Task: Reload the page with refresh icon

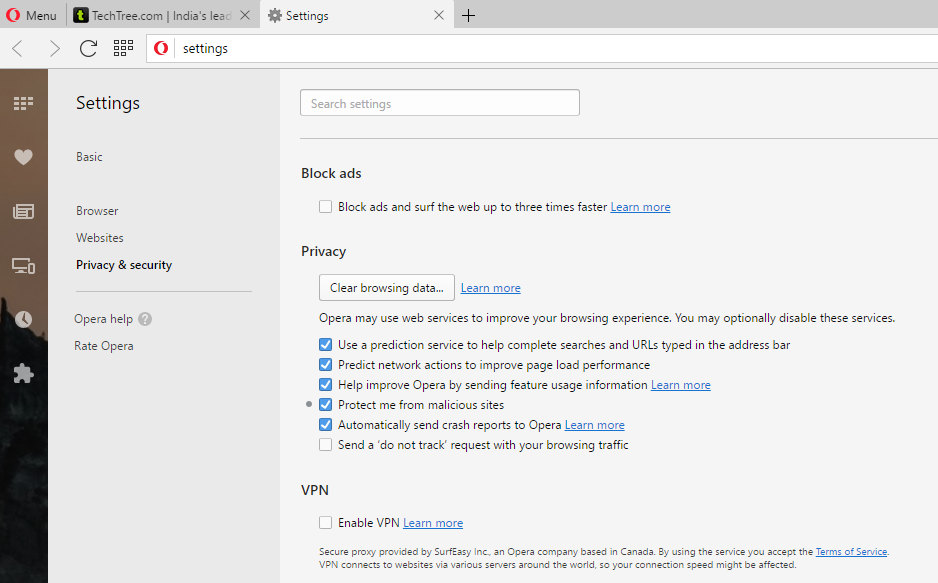Action: 89,48
